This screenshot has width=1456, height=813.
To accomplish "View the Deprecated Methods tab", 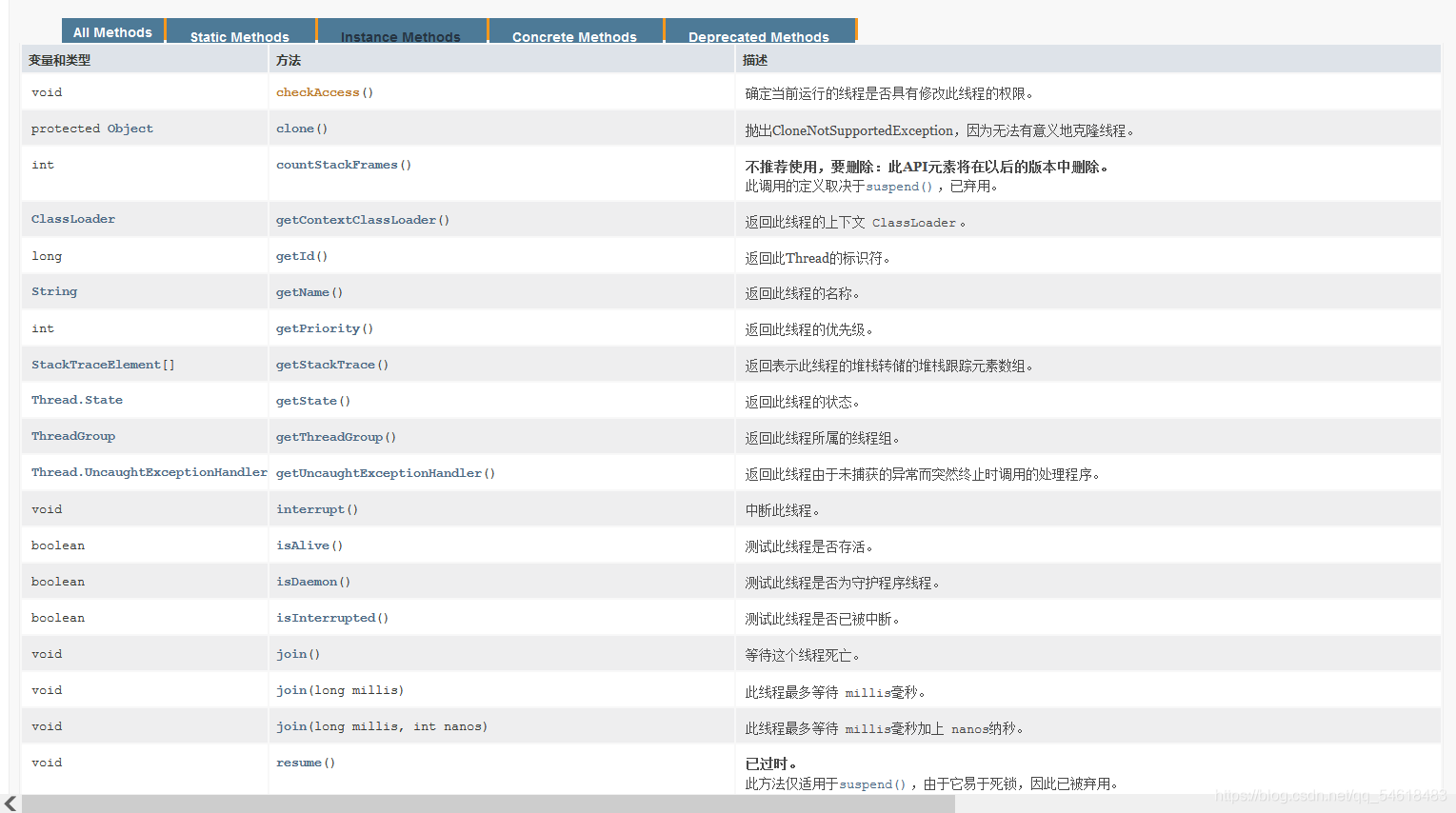I will coord(759,36).
